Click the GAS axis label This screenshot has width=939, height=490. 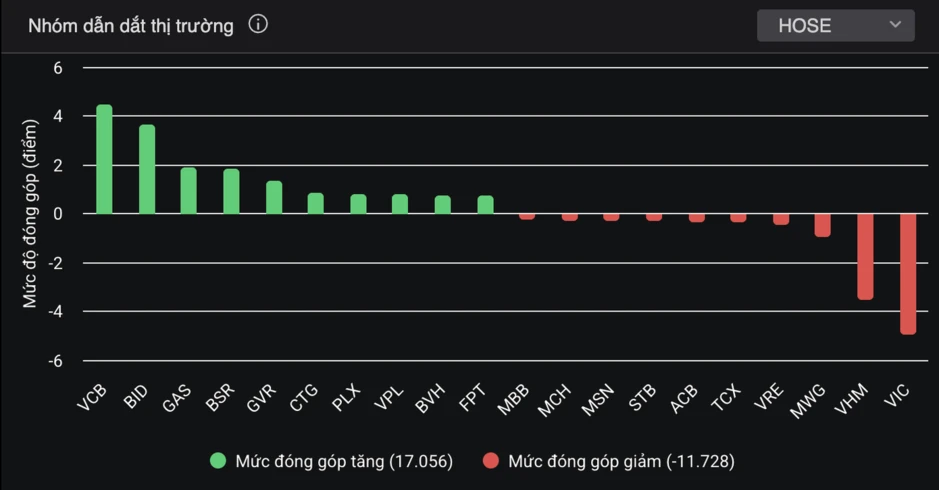click(177, 398)
